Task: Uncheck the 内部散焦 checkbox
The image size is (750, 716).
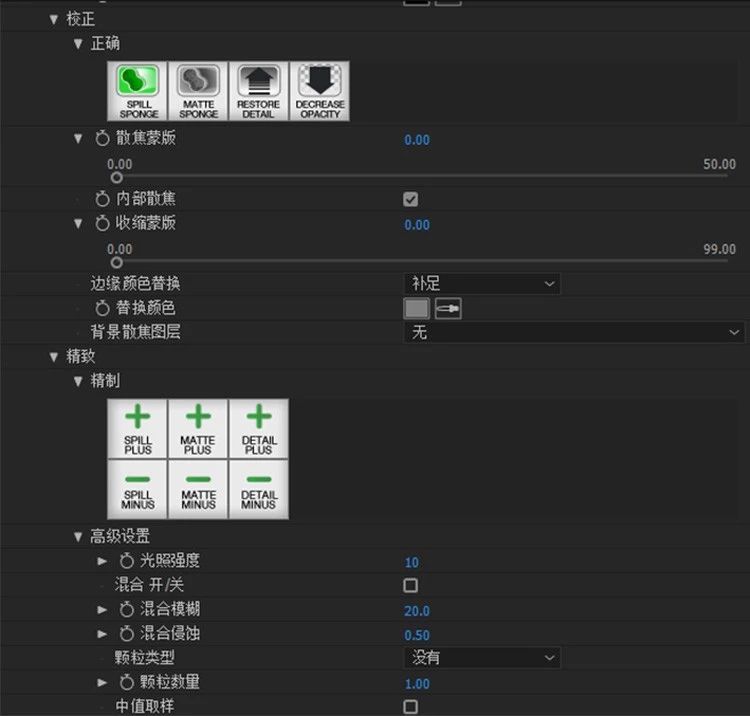Action: tap(410, 199)
